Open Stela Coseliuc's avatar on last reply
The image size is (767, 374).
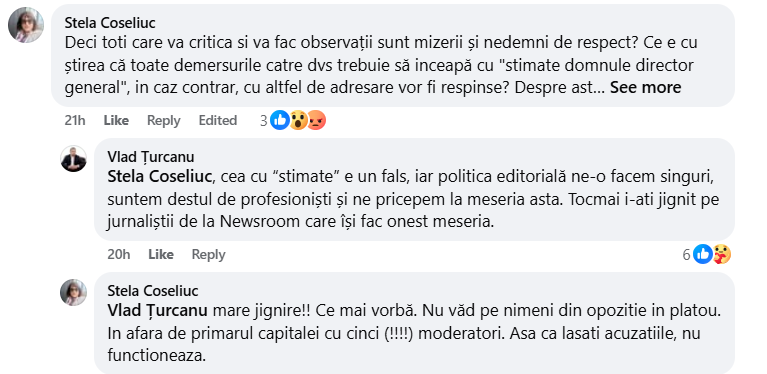[73, 293]
